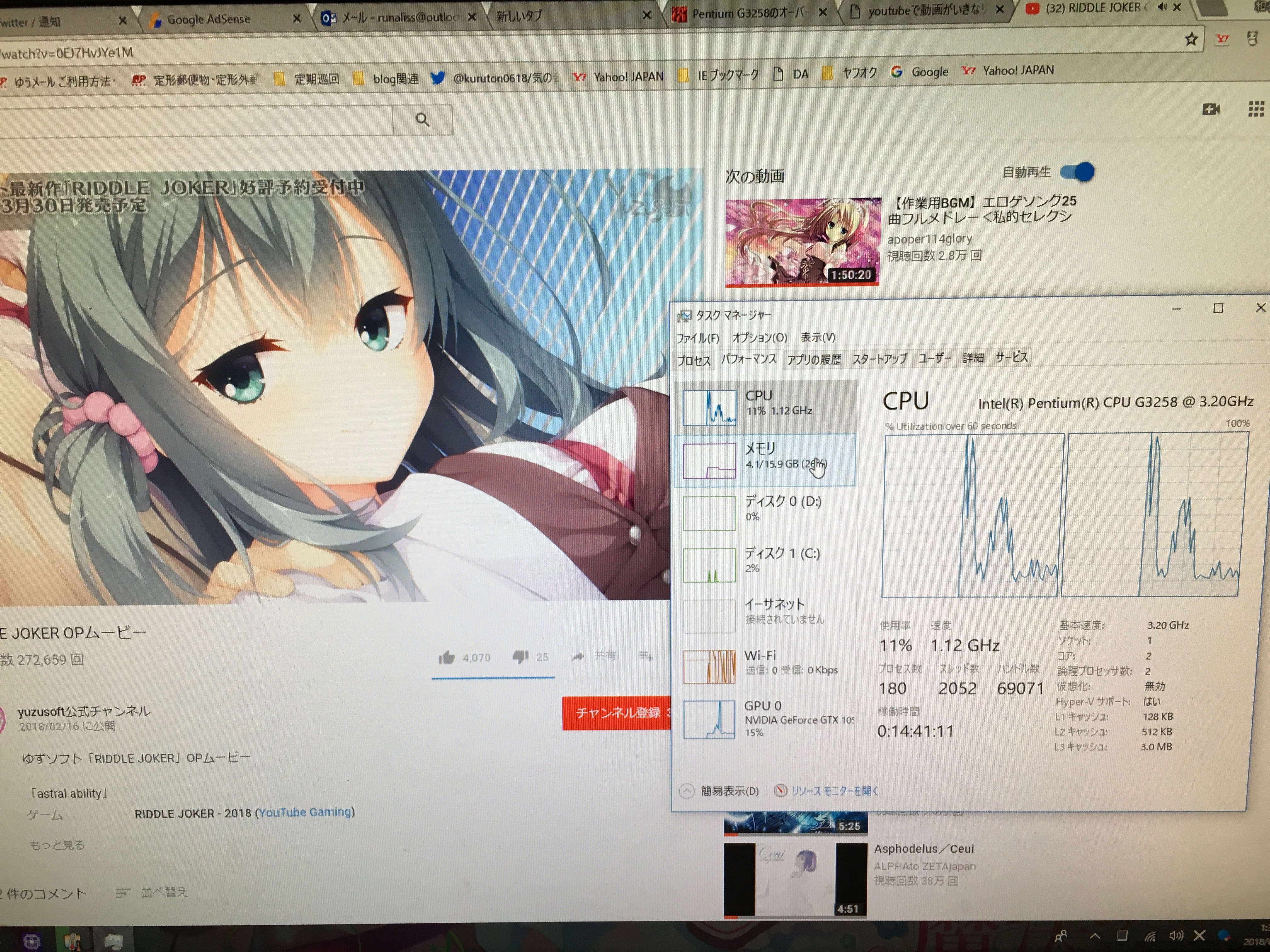Screen dimensions: 1270x952
Task: Open the DA bookmark
Action: click(x=791, y=74)
